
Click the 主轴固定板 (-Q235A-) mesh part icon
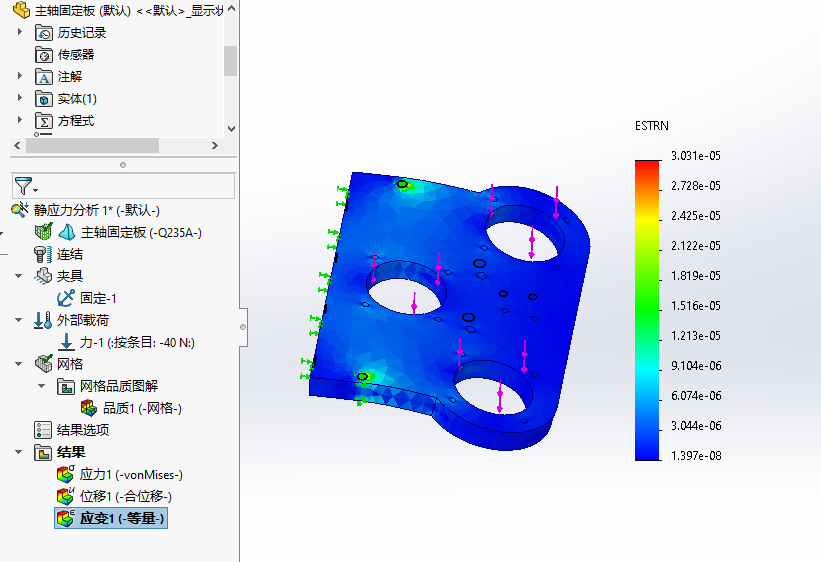[x=44, y=232]
